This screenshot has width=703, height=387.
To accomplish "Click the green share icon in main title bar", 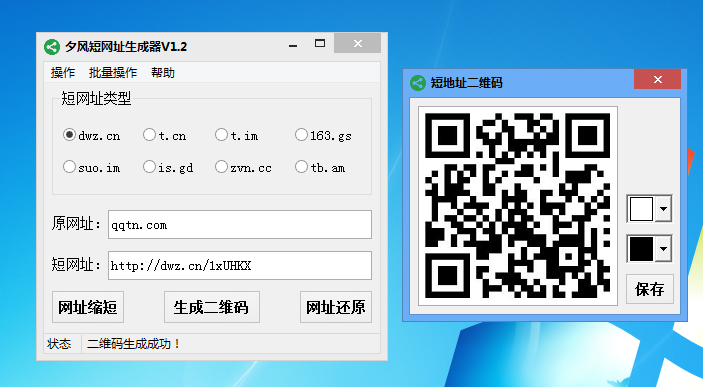I will click(x=52, y=47).
